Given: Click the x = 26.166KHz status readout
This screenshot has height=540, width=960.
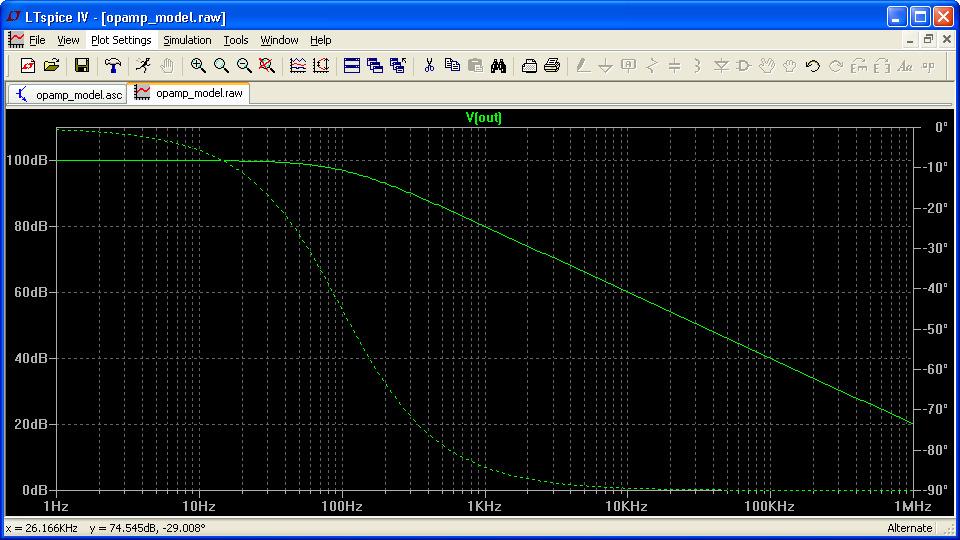Looking at the screenshot, I should click(x=42, y=528).
